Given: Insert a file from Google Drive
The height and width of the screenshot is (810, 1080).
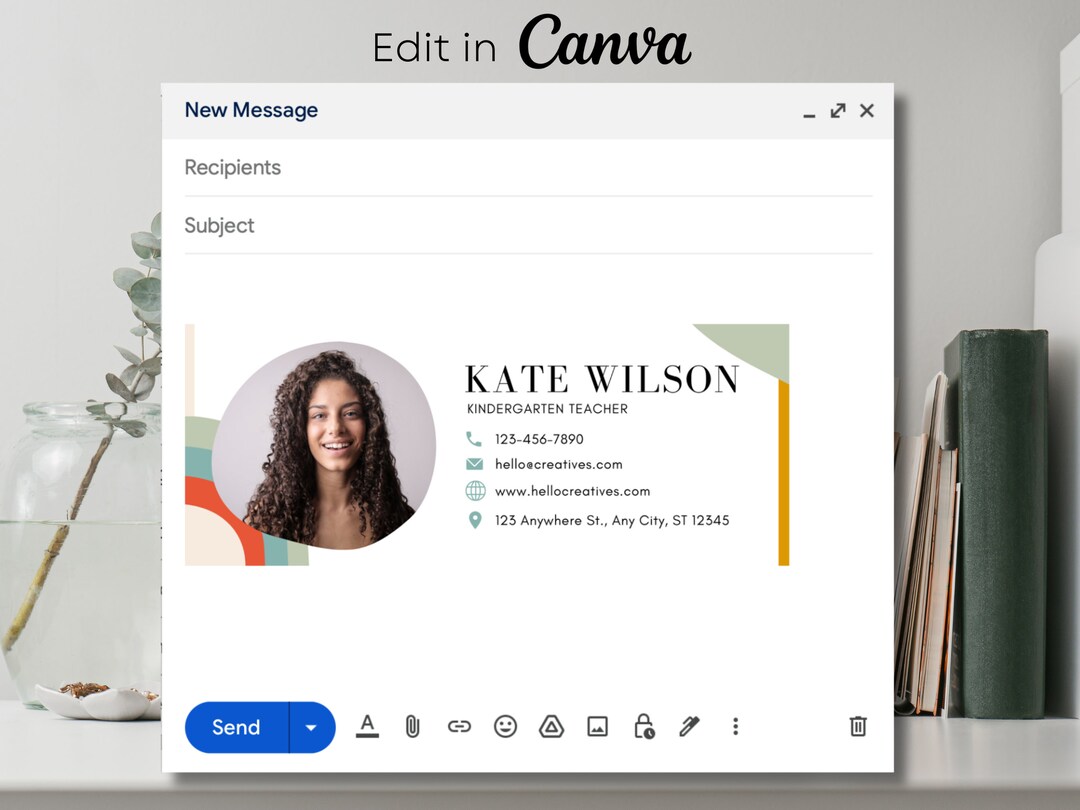Looking at the screenshot, I should (x=551, y=727).
